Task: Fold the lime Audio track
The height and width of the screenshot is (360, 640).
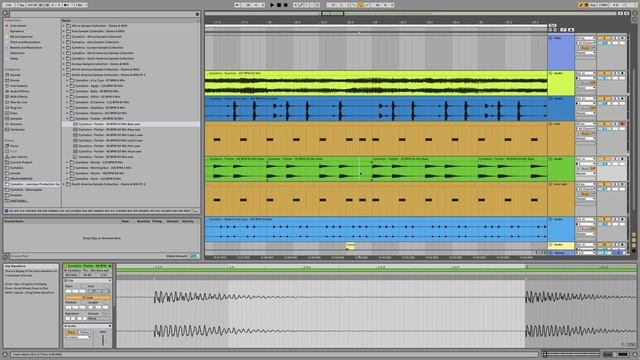Action: [551, 73]
